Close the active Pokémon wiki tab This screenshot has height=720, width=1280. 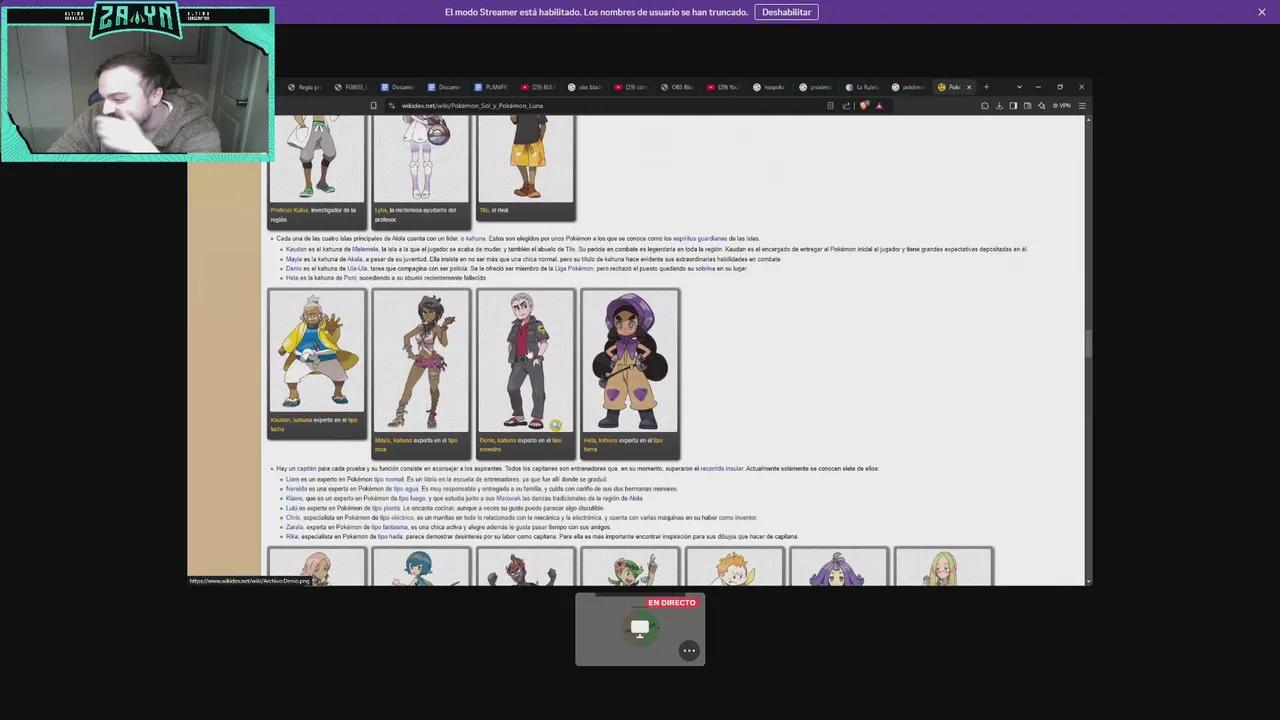pos(968,87)
